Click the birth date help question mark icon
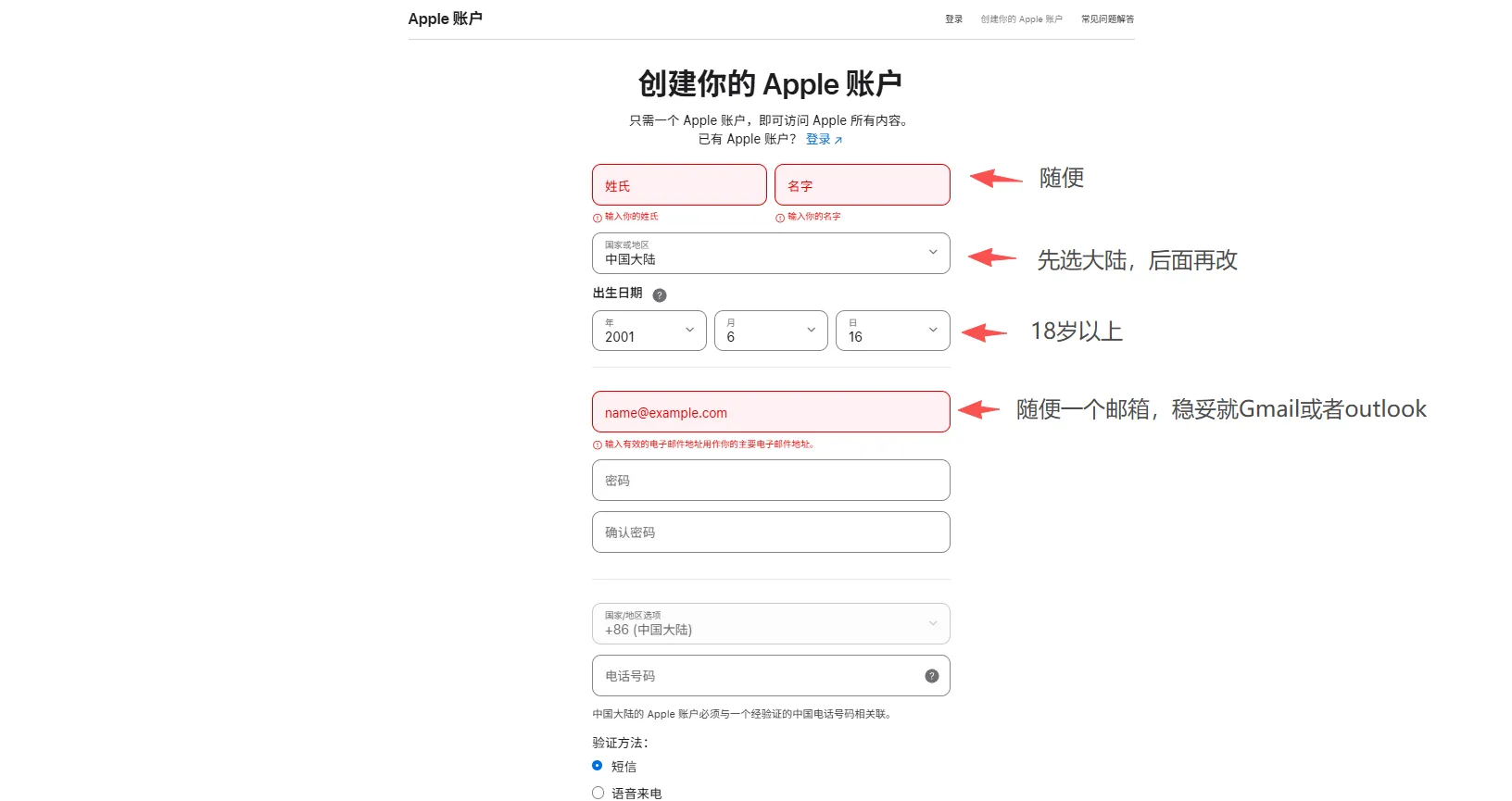 660,295
